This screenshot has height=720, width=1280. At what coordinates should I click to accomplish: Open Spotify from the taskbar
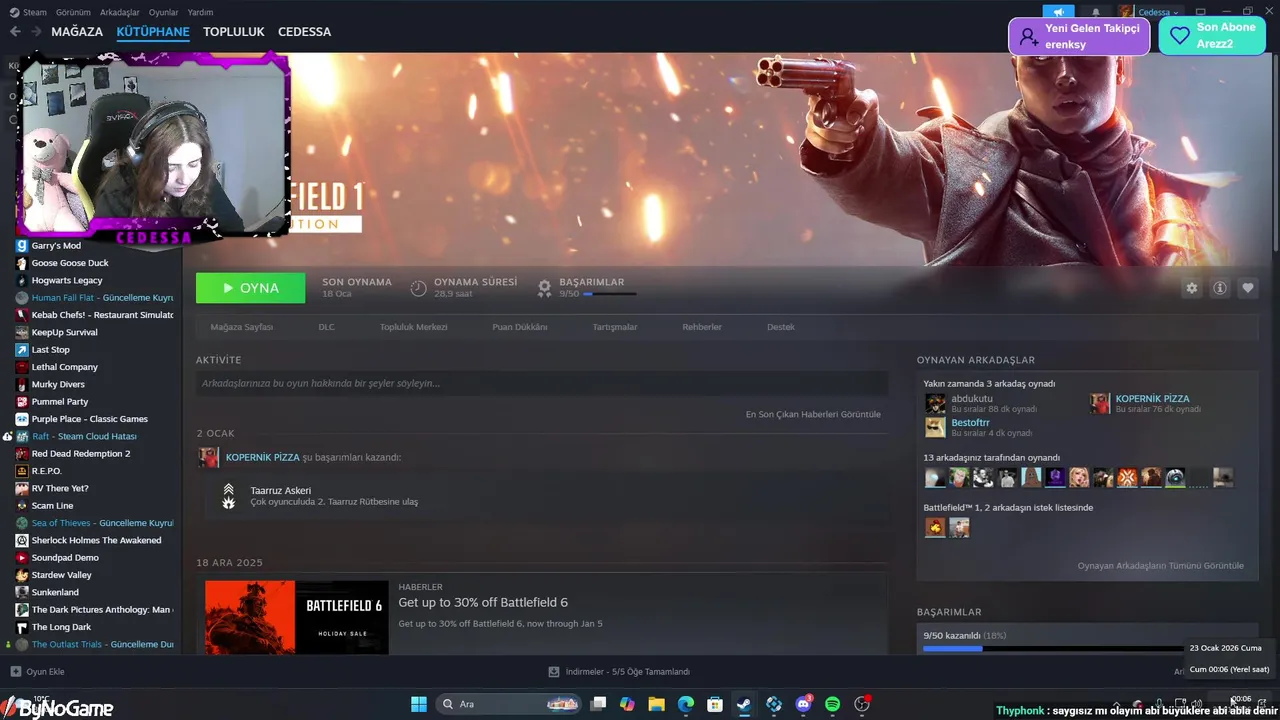click(832, 704)
